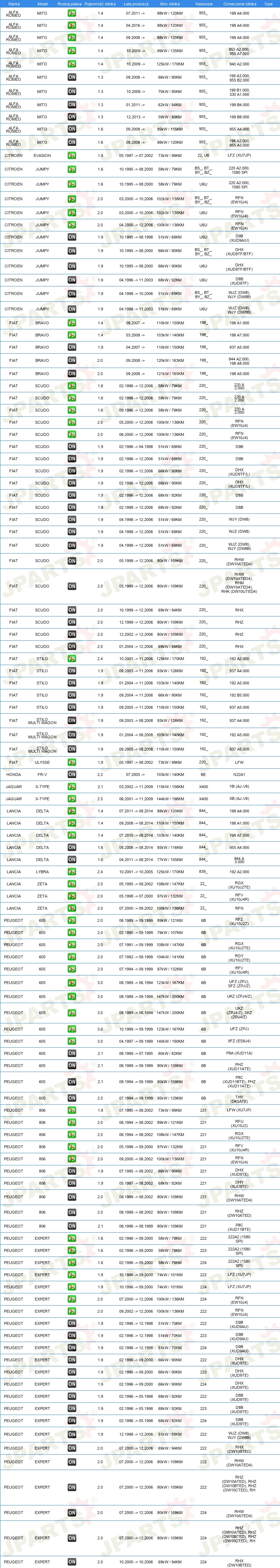The width and height of the screenshot is (280, 1568).
Task: Click ON diesel icon in Mito 70kW/95KM row
Action: [x=71, y=92]
